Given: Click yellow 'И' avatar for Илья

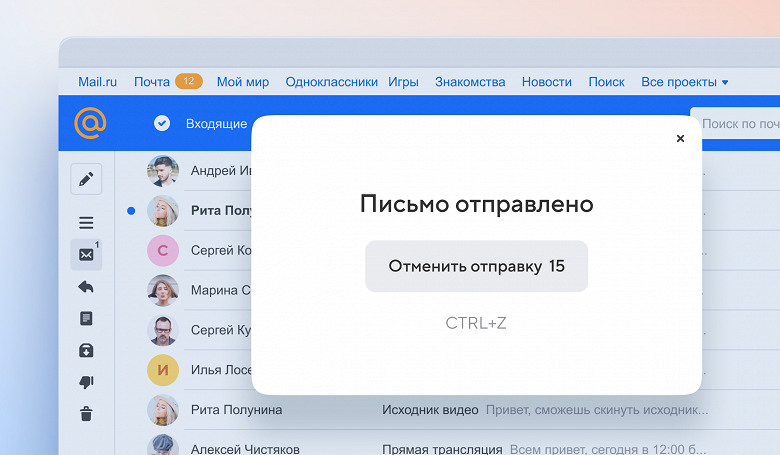Looking at the screenshot, I should (x=163, y=370).
